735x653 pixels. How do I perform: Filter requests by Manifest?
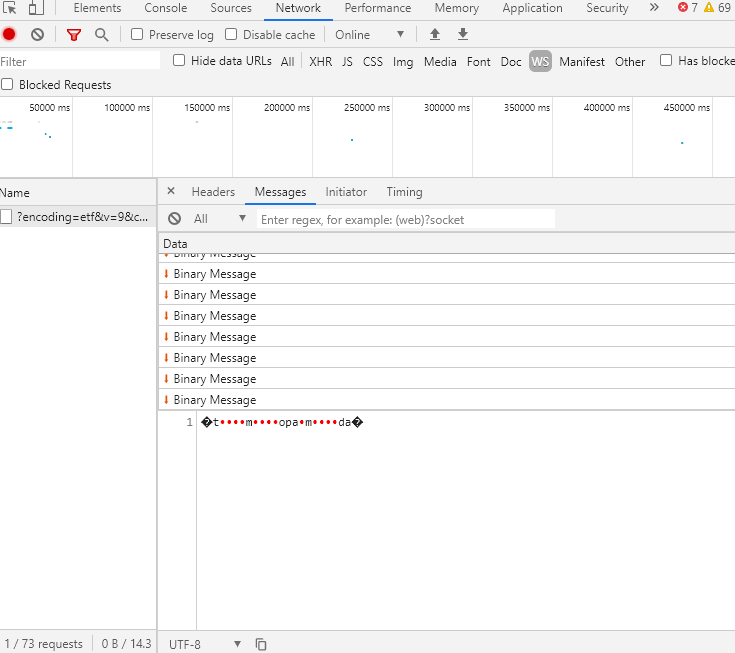click(x=582, y=62)
